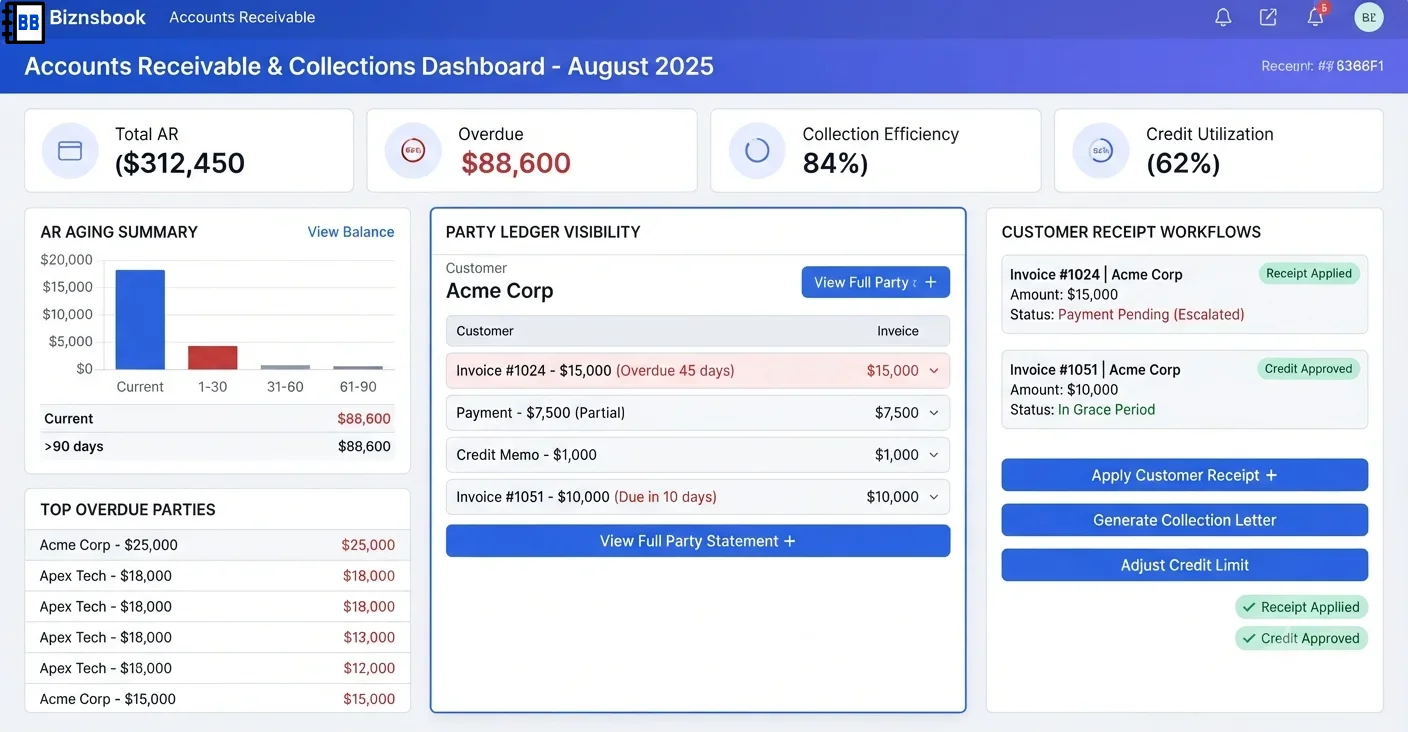This screenshot has width=1408, height=732.
Task: Open the Invoice #1024 Acme Corp receipt card
Action: tap(1185, 294)
